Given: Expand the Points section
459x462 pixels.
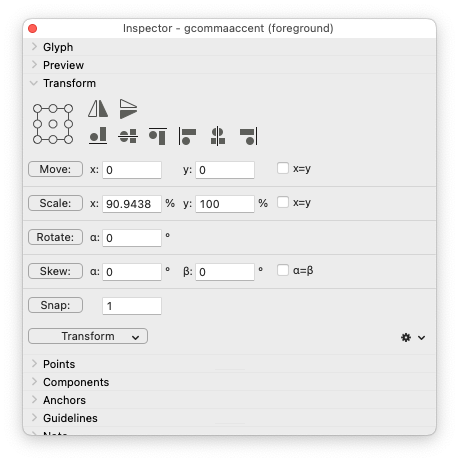Looking at the screenshot, I should tap(34, 364).
